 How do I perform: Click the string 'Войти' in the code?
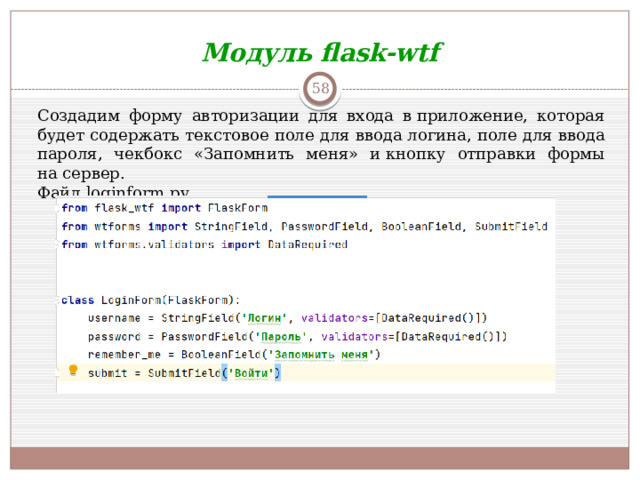coord(251,373)
